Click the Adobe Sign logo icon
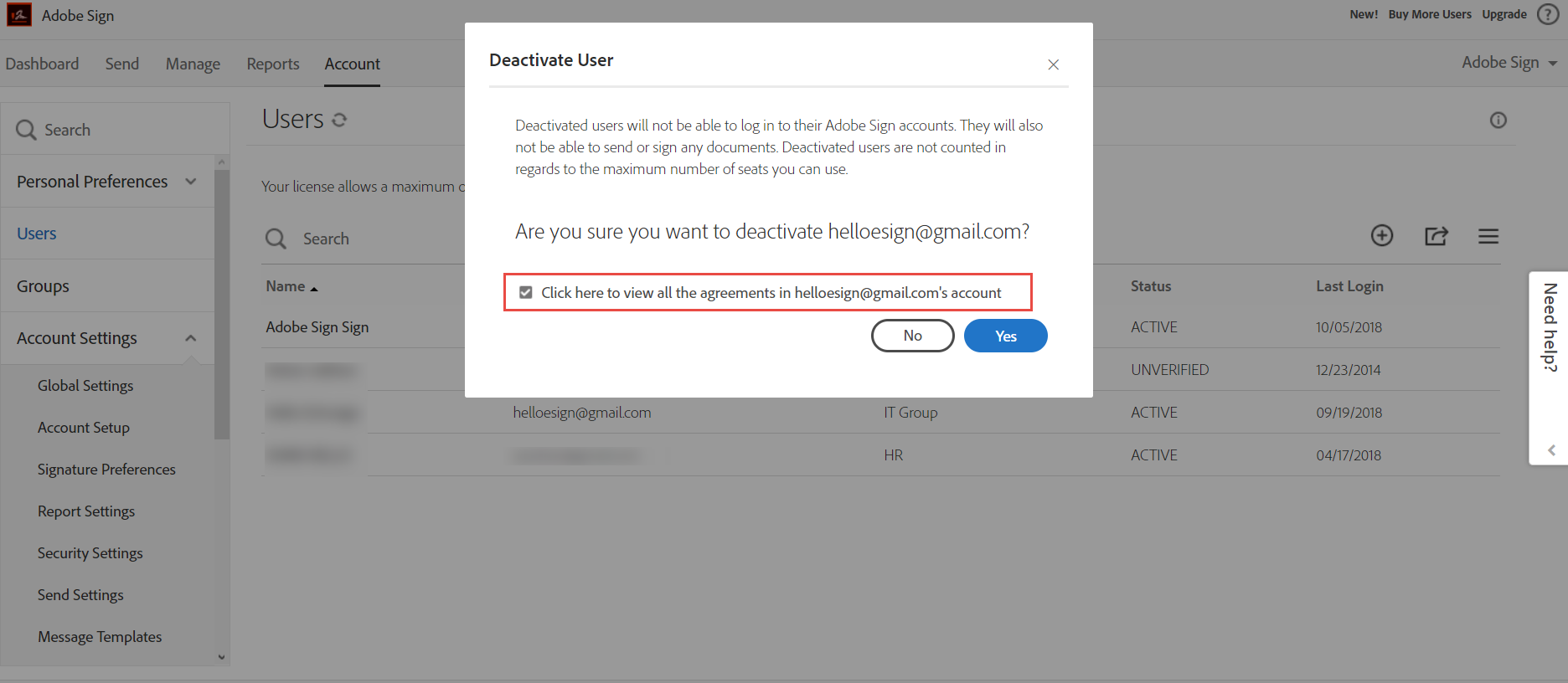The image size is (1568, 683). (x=19, y=15)
